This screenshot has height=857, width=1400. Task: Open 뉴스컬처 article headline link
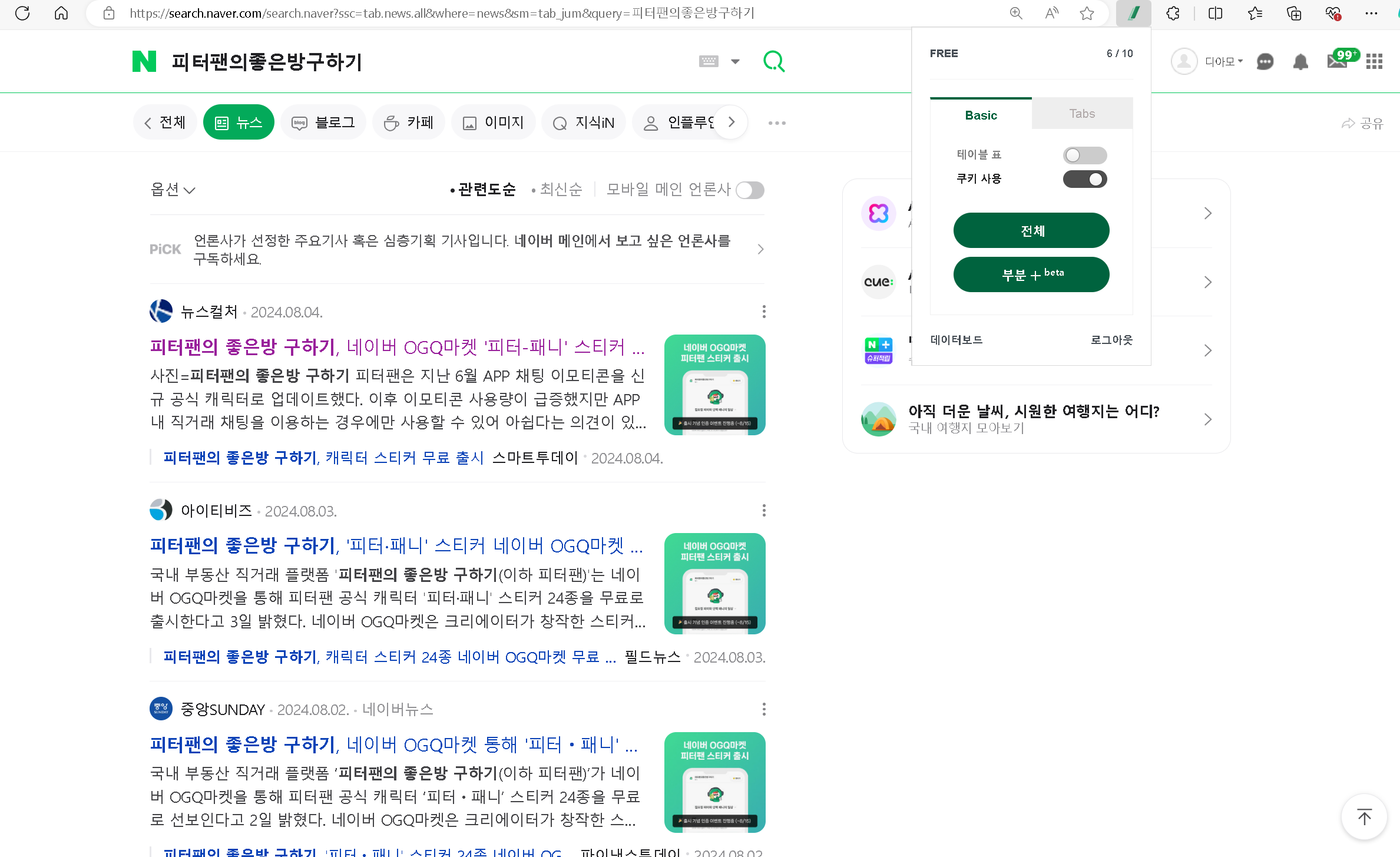pos(398,347)
